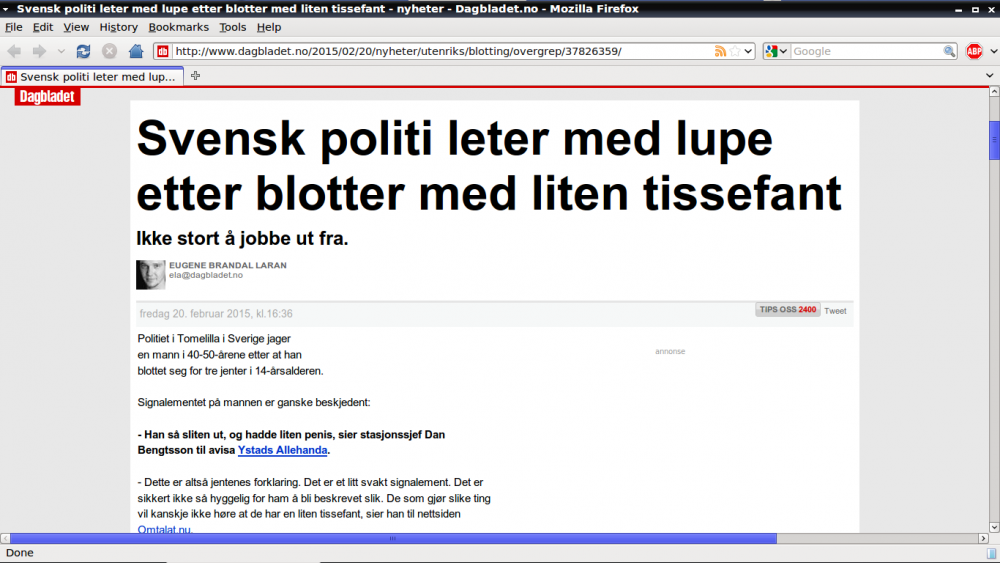Click the RSS feed icon in address bar

click(720, 51)
